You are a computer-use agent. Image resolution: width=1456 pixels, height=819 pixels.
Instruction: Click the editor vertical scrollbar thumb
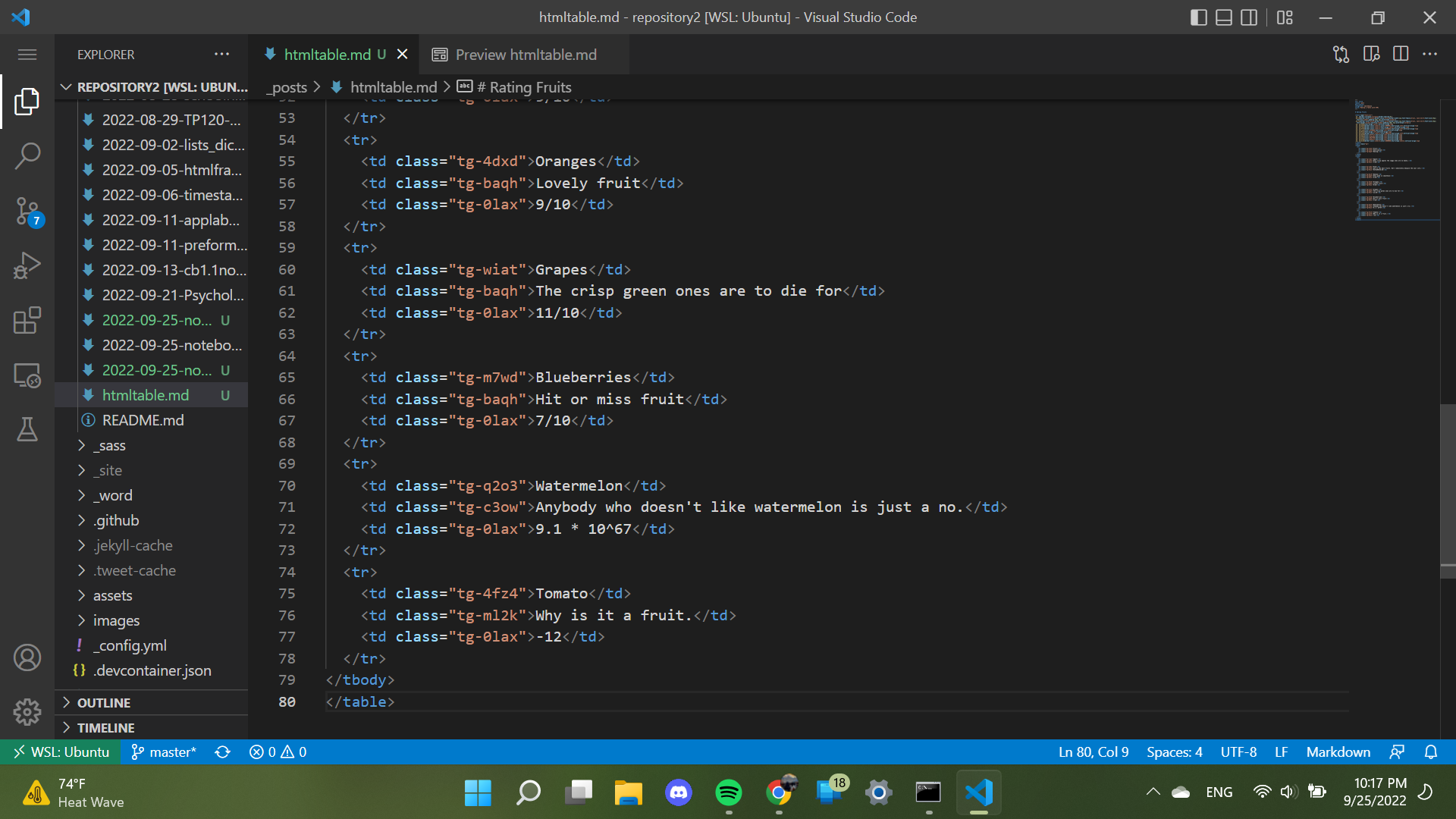(1448, 491)
